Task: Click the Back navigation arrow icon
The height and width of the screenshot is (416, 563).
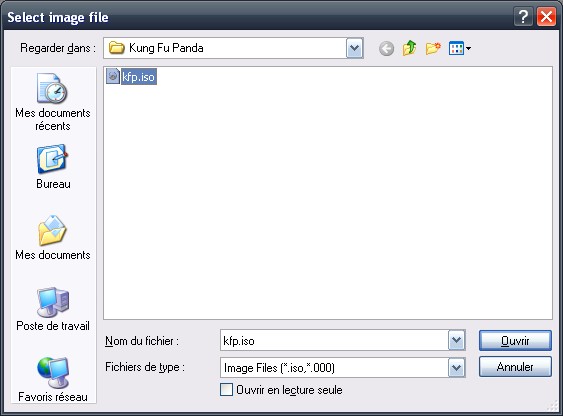Action: pos(386,48)
